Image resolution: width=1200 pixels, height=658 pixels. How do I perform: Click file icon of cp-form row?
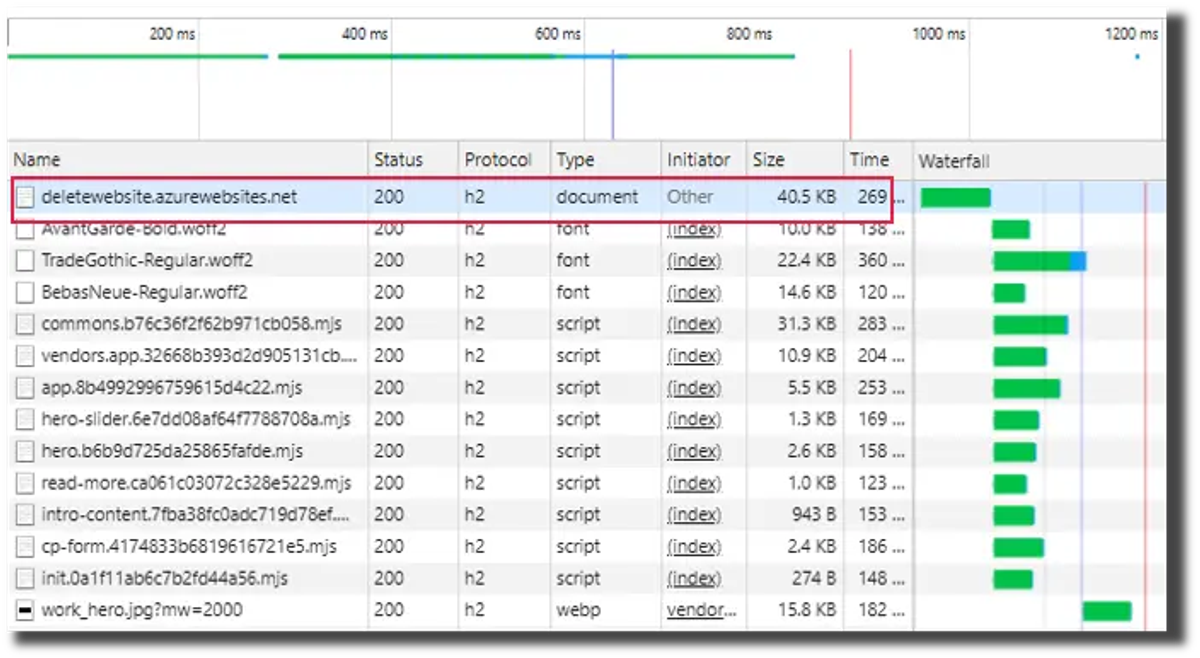[25, 546]
